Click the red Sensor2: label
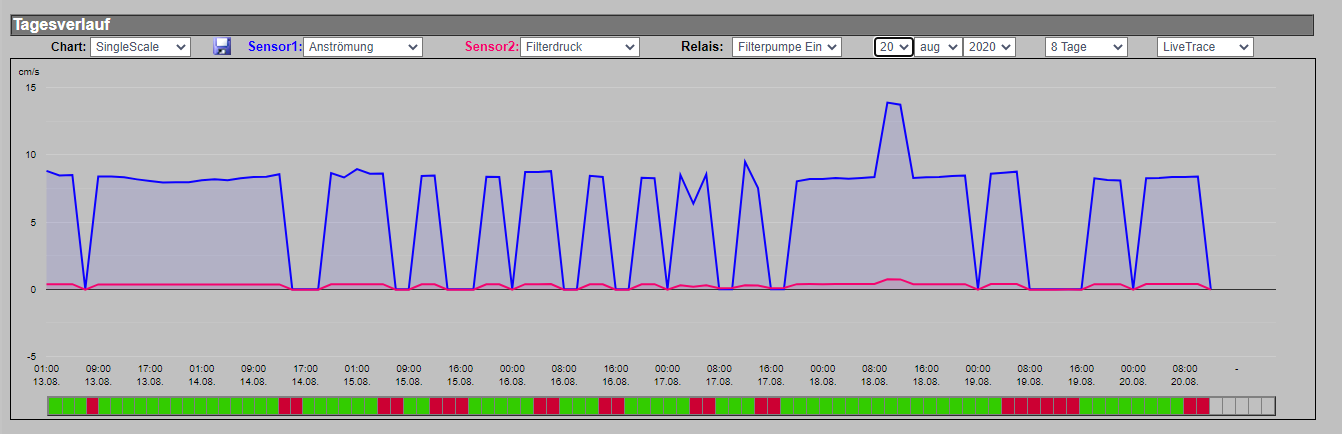The width and height of the screenshot is (1342, 434). point(492,47)
